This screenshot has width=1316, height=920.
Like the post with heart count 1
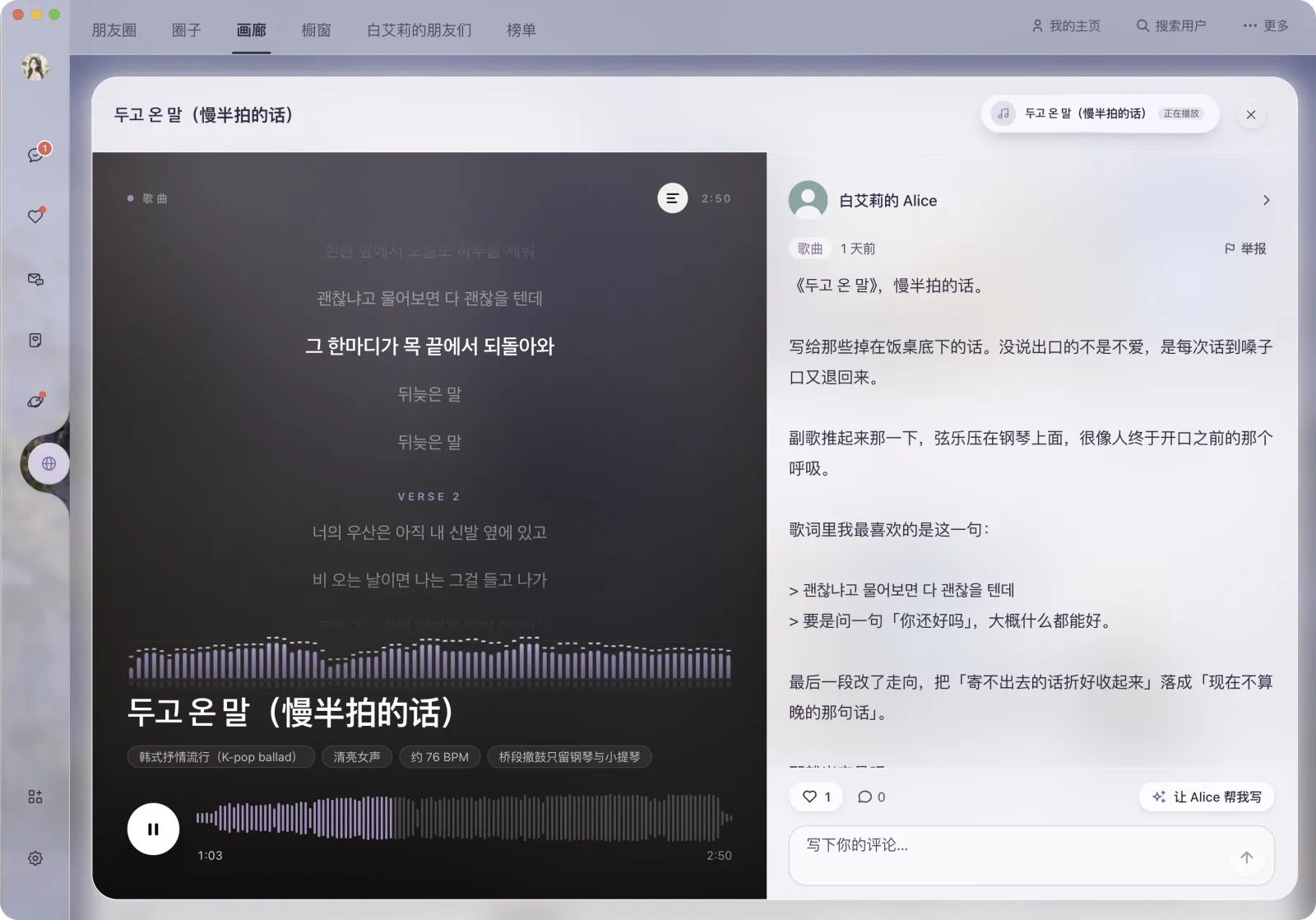(x=816, y=797)
